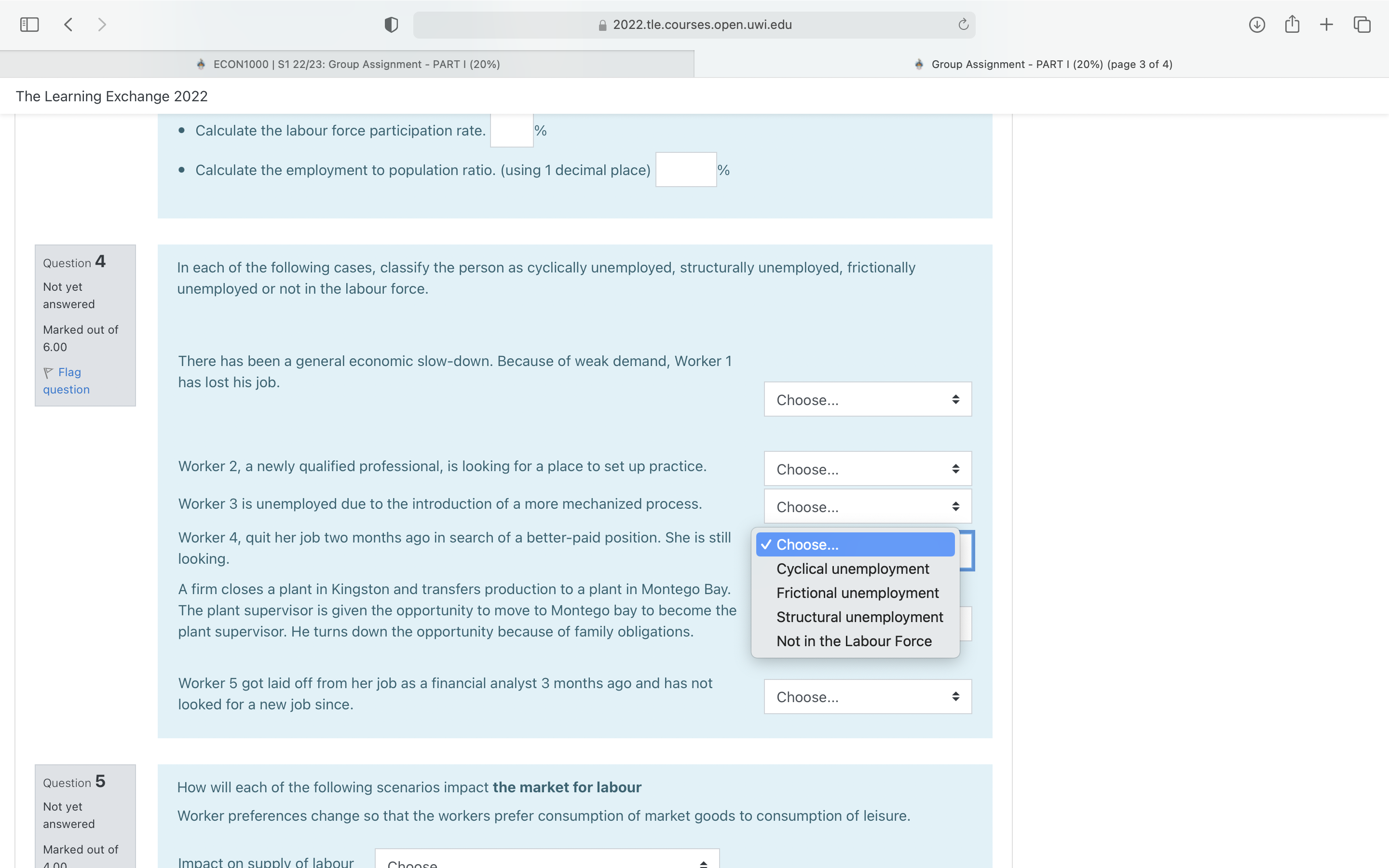The height and width of the screenshot is (868, 1389).
Task: Open the privacy shield report in address bar
Action: pyautogui.click(x=391, y=24)
